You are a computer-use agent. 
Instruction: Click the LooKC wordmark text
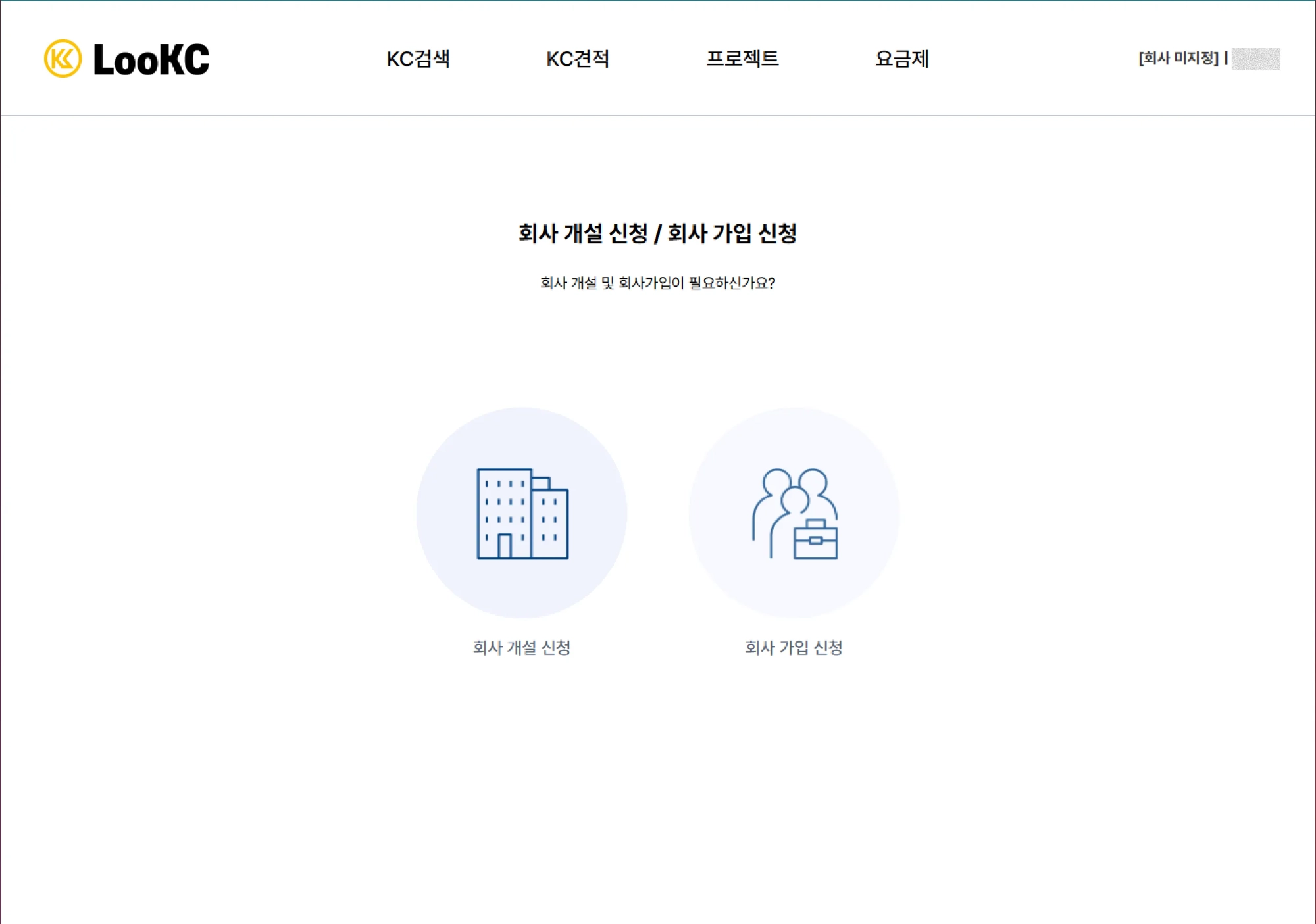coord(151,59)
